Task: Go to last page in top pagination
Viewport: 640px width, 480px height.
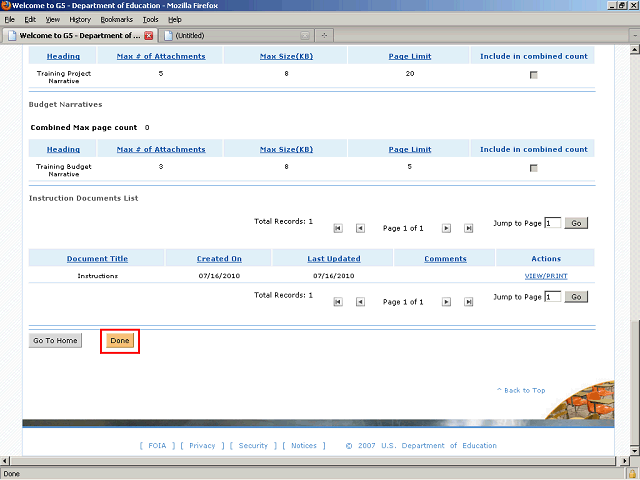Action: (469, 228)
